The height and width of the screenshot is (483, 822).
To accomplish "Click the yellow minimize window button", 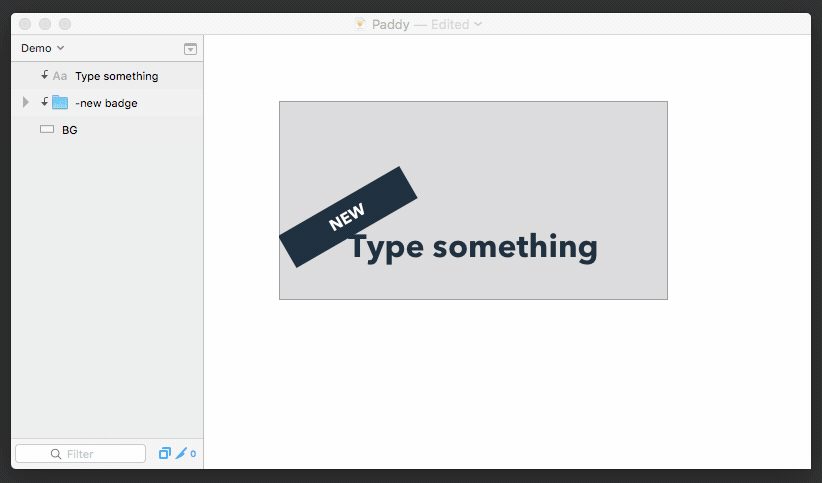I will point(45,24).
